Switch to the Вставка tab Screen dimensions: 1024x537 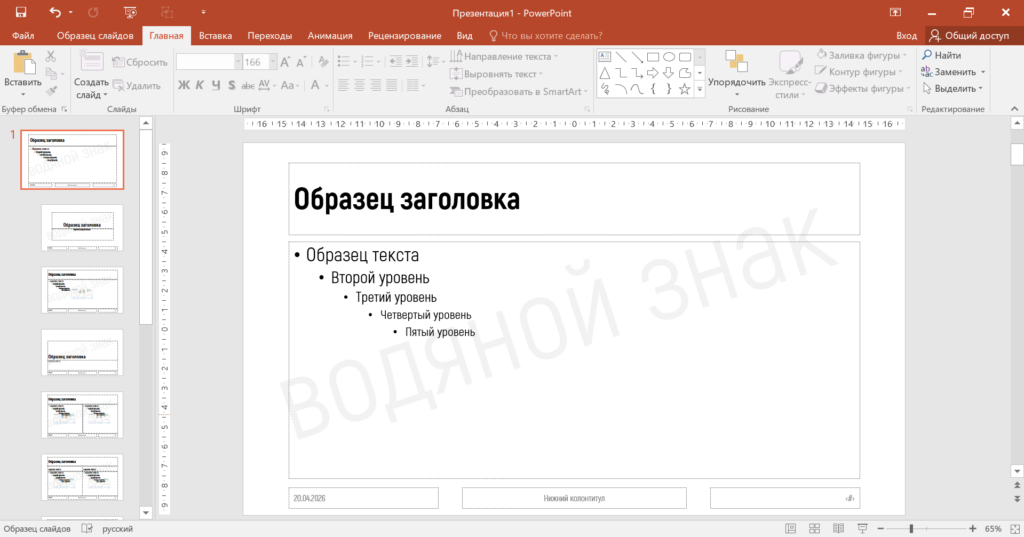point(216,35)
